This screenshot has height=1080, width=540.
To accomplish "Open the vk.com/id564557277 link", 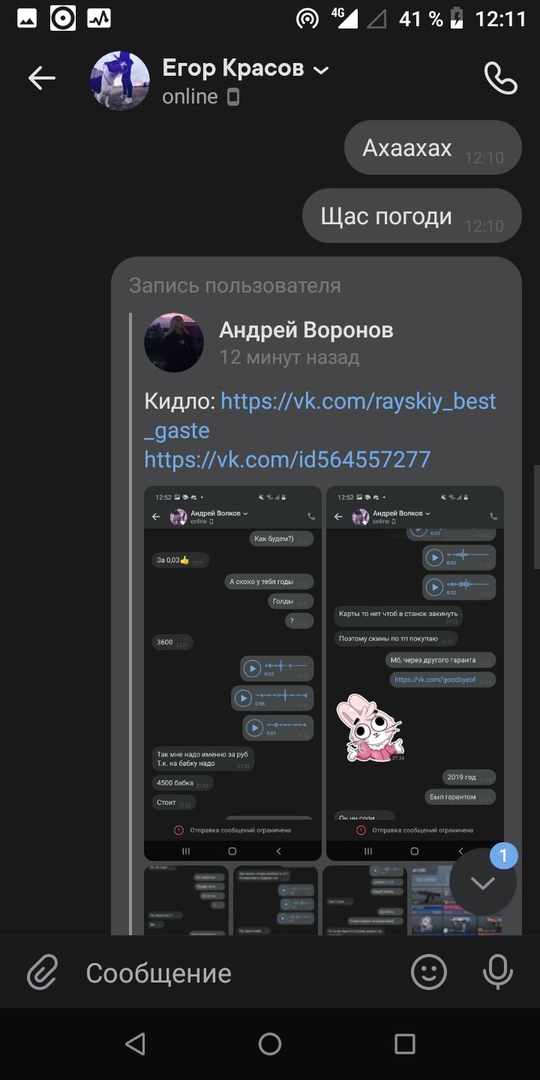I will (287, 459).
